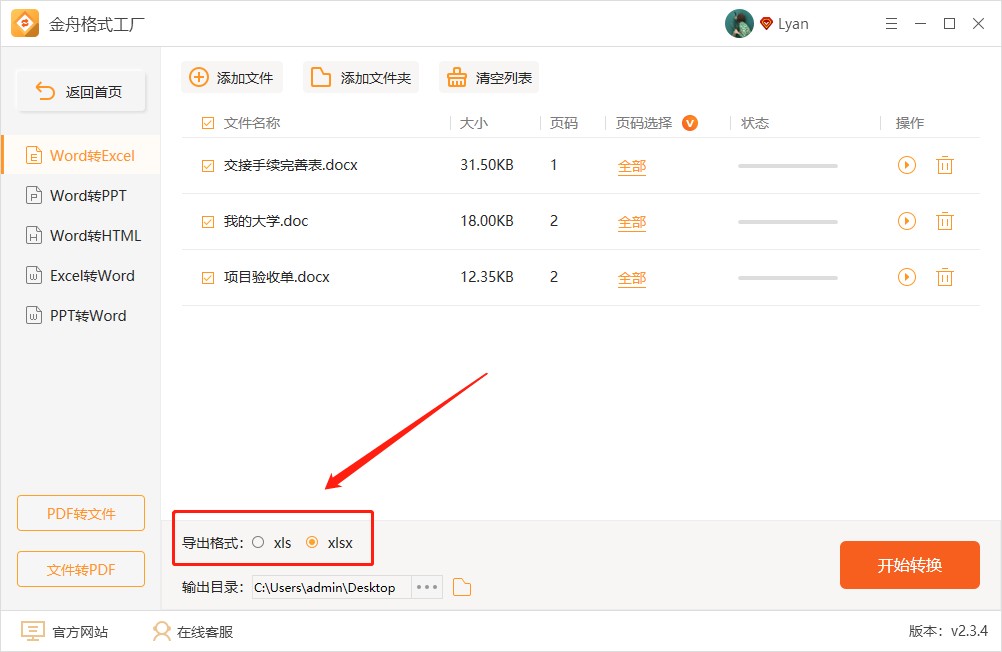Browse output directory with the ... button

pyautogui.click(x=427, y=587)
